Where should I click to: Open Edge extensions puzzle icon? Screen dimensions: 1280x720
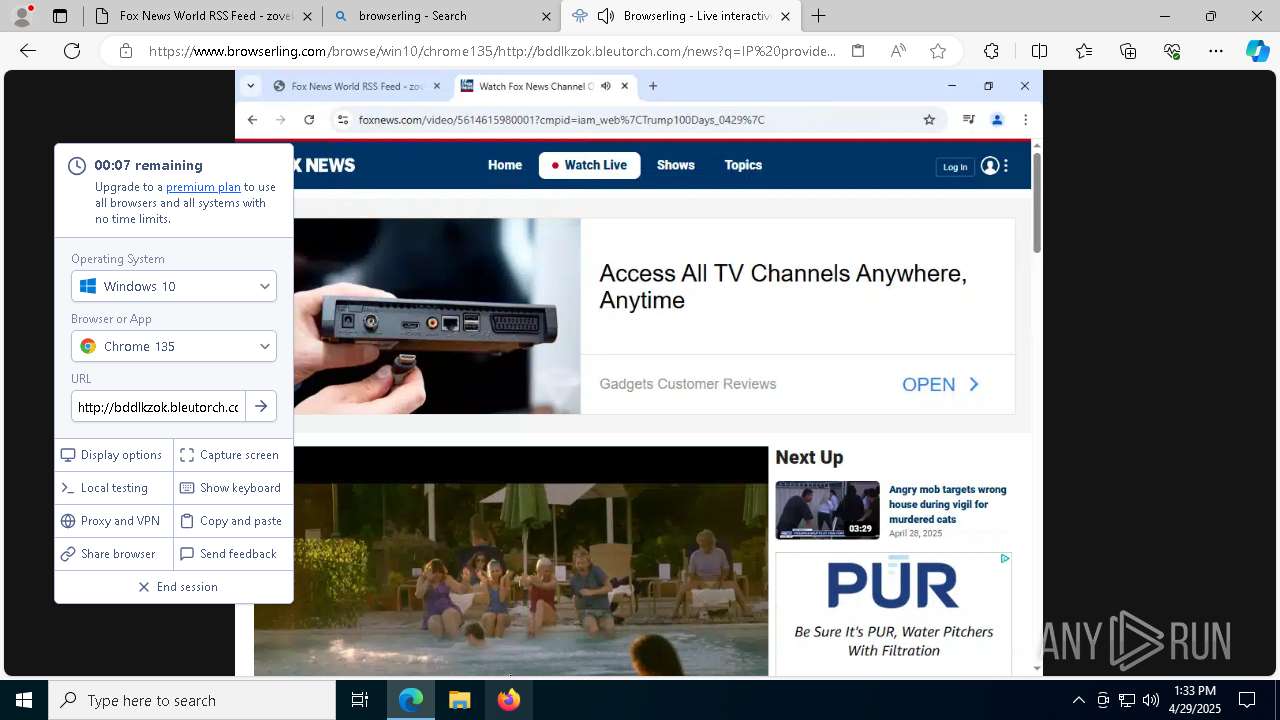click(991, 51)
